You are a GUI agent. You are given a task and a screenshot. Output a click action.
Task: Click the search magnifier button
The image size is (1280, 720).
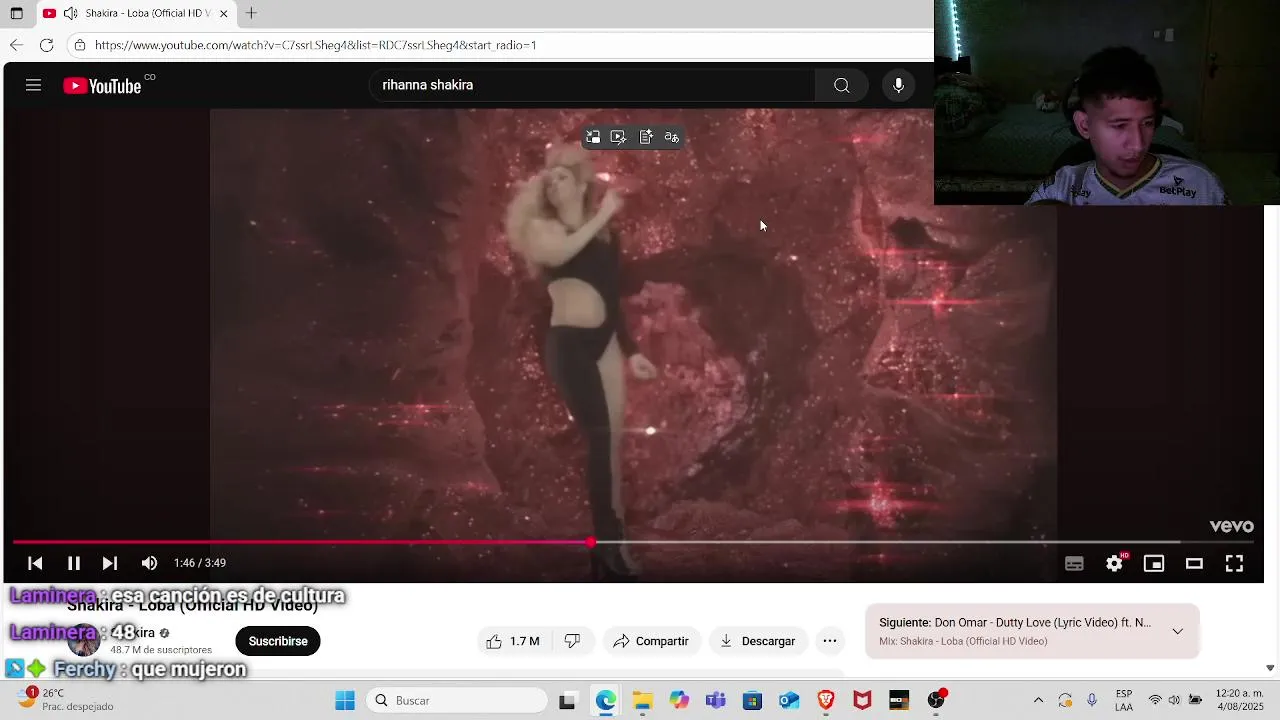coord(842,85)
